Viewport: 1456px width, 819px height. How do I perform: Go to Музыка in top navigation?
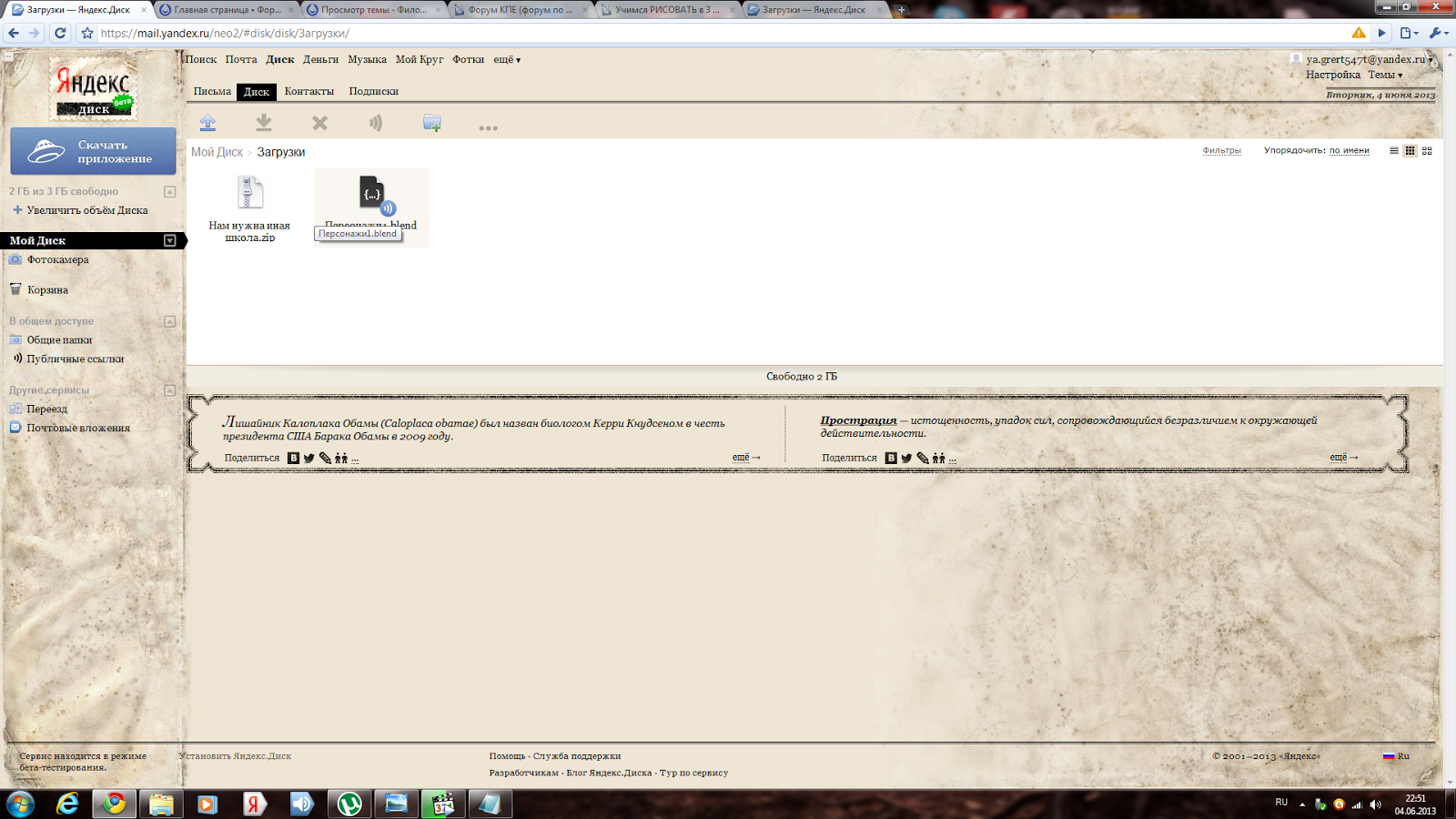point(367,59)
